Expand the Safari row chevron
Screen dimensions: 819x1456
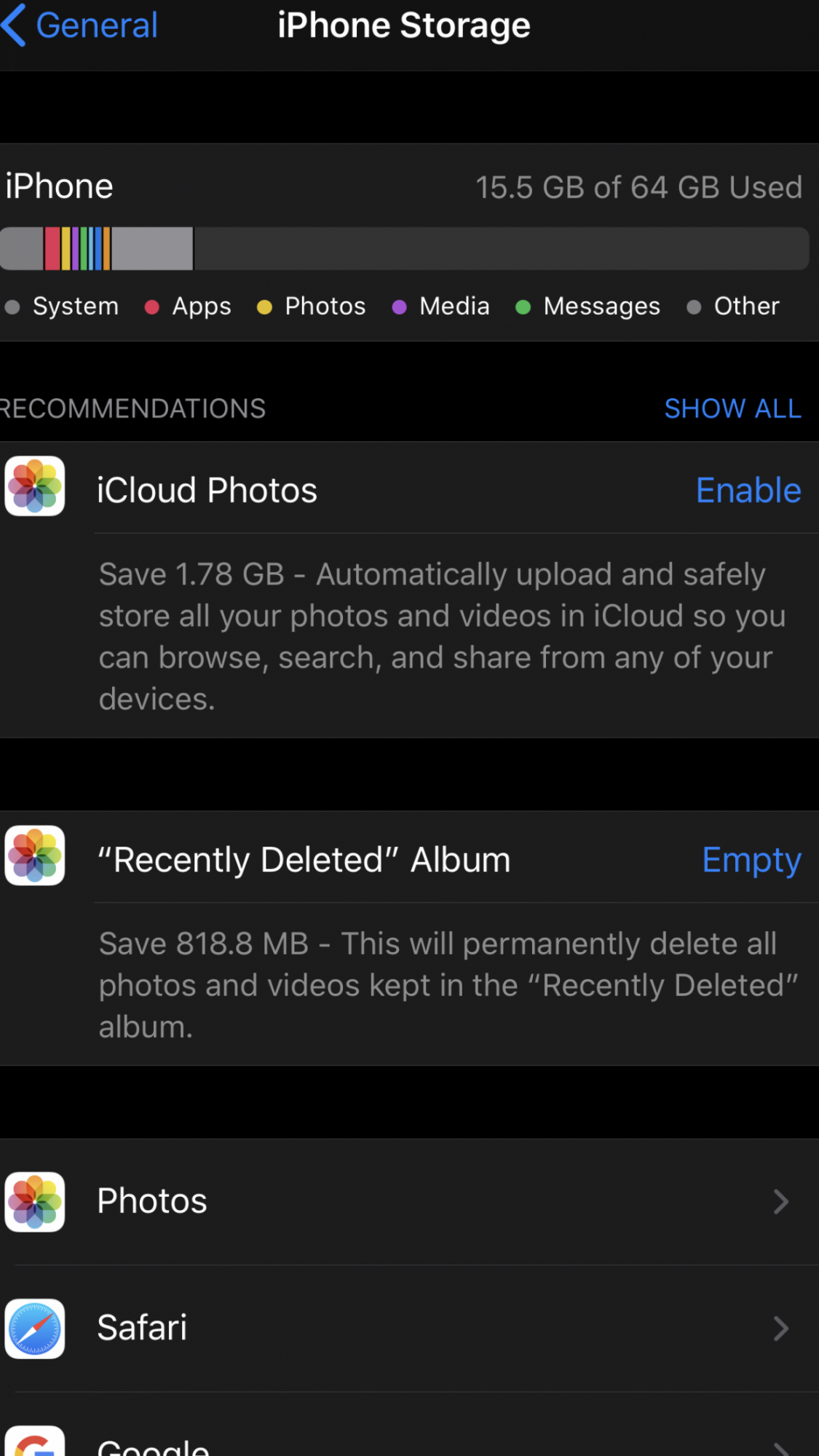[781, 1329]
